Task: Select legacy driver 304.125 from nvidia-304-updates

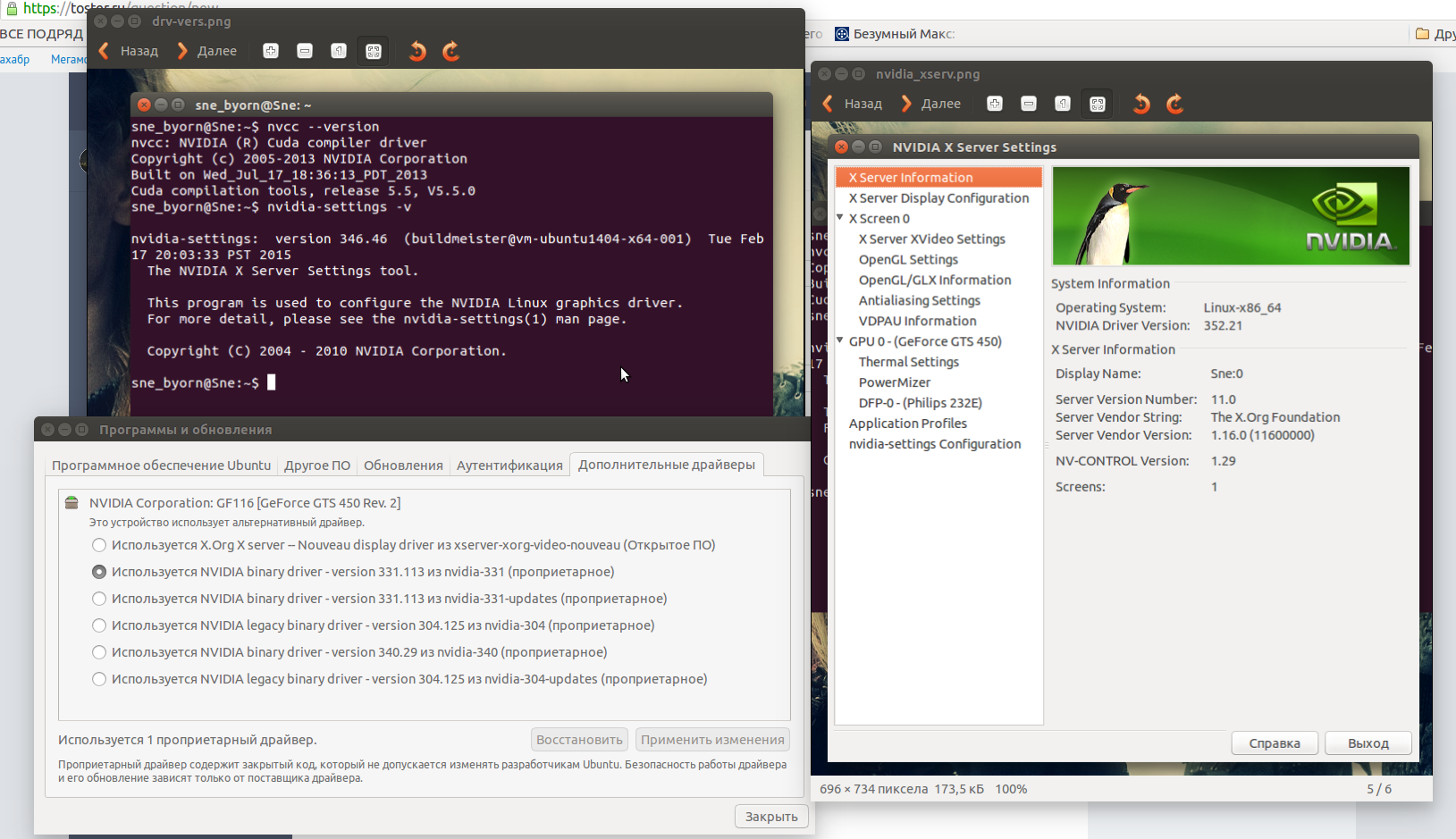Action: coord(99,679)
